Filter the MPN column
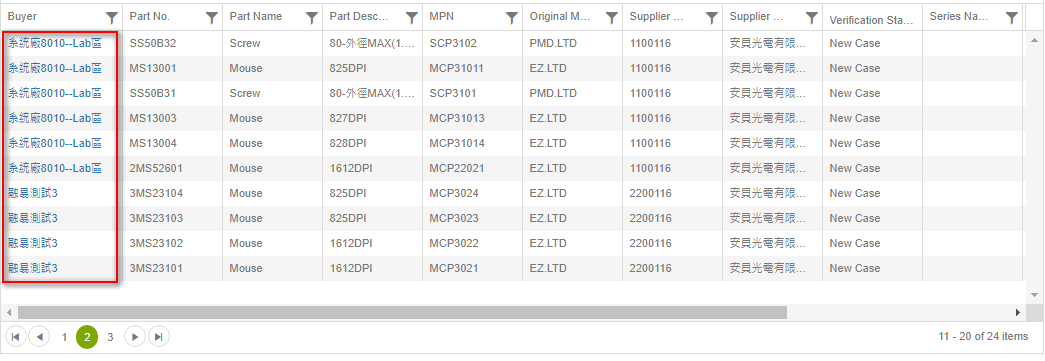Screen dimensions: 1045x361 (x=512, y=18)
